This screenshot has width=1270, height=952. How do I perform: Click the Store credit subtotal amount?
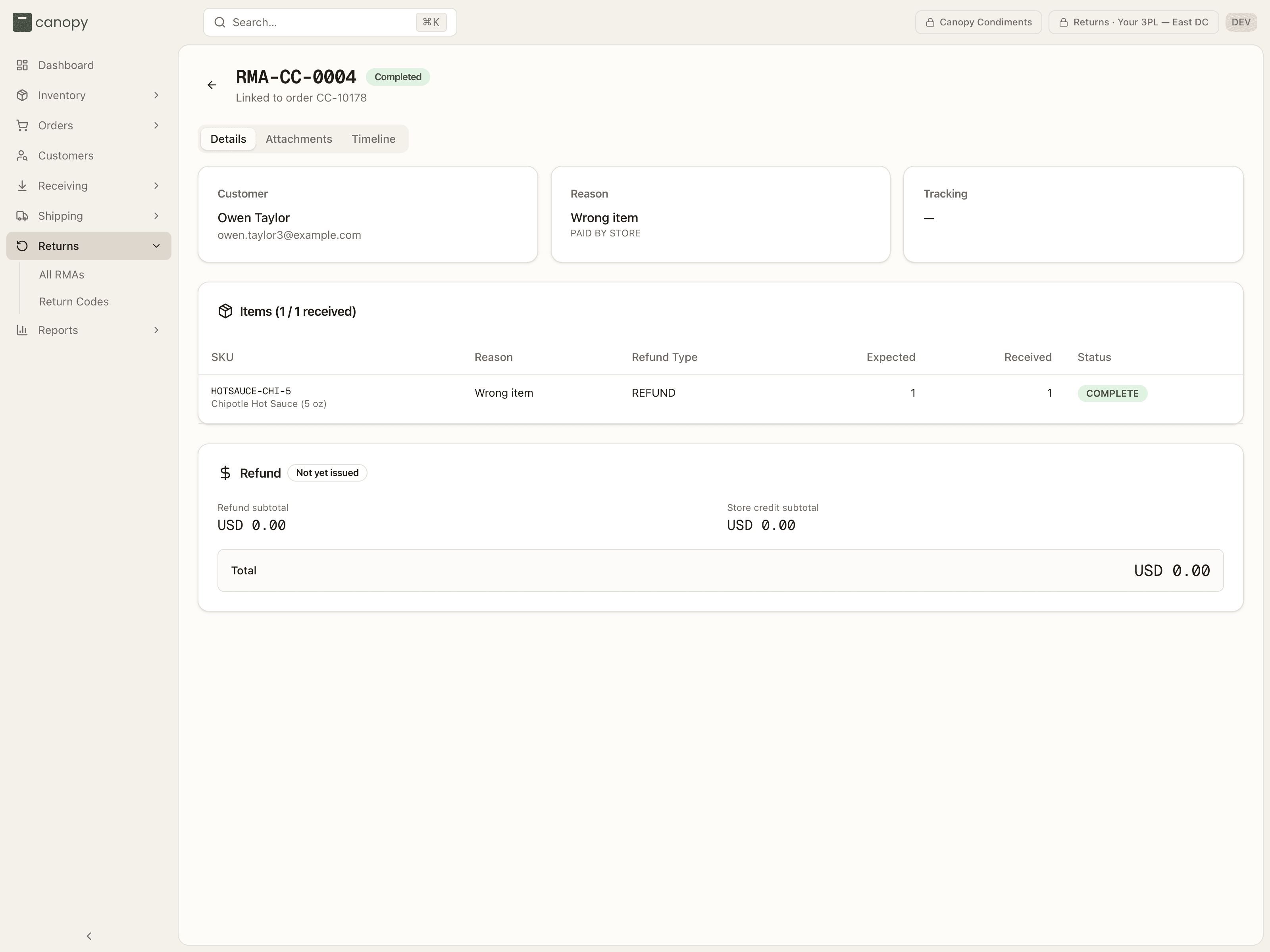click(x=761, y=526)
